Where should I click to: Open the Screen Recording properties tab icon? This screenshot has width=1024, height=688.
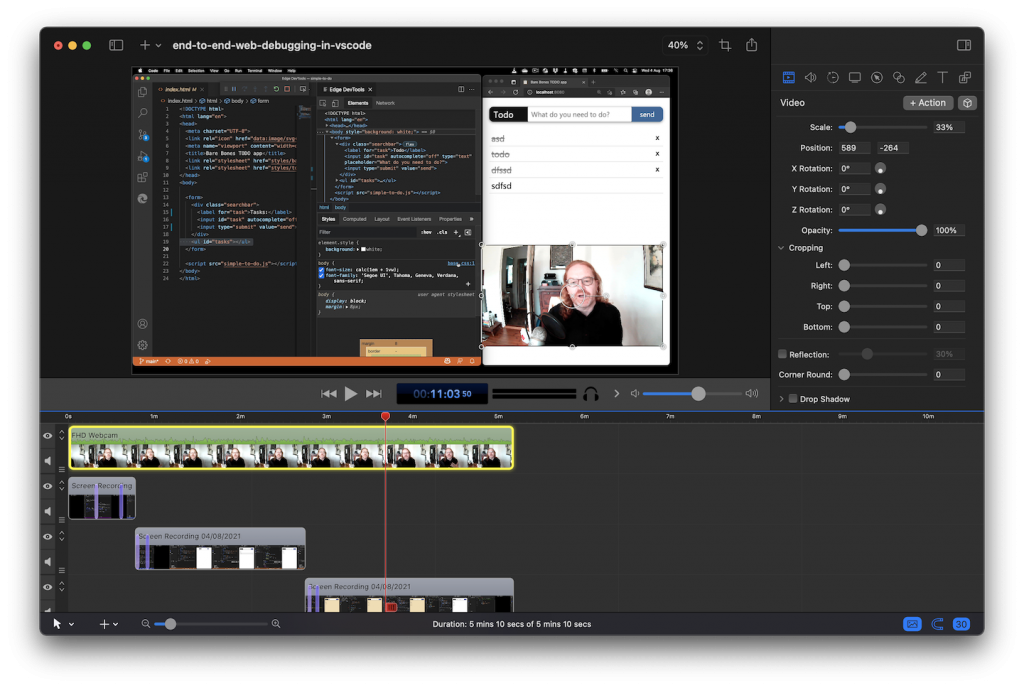pyautogui.click(x=854, y=78)
